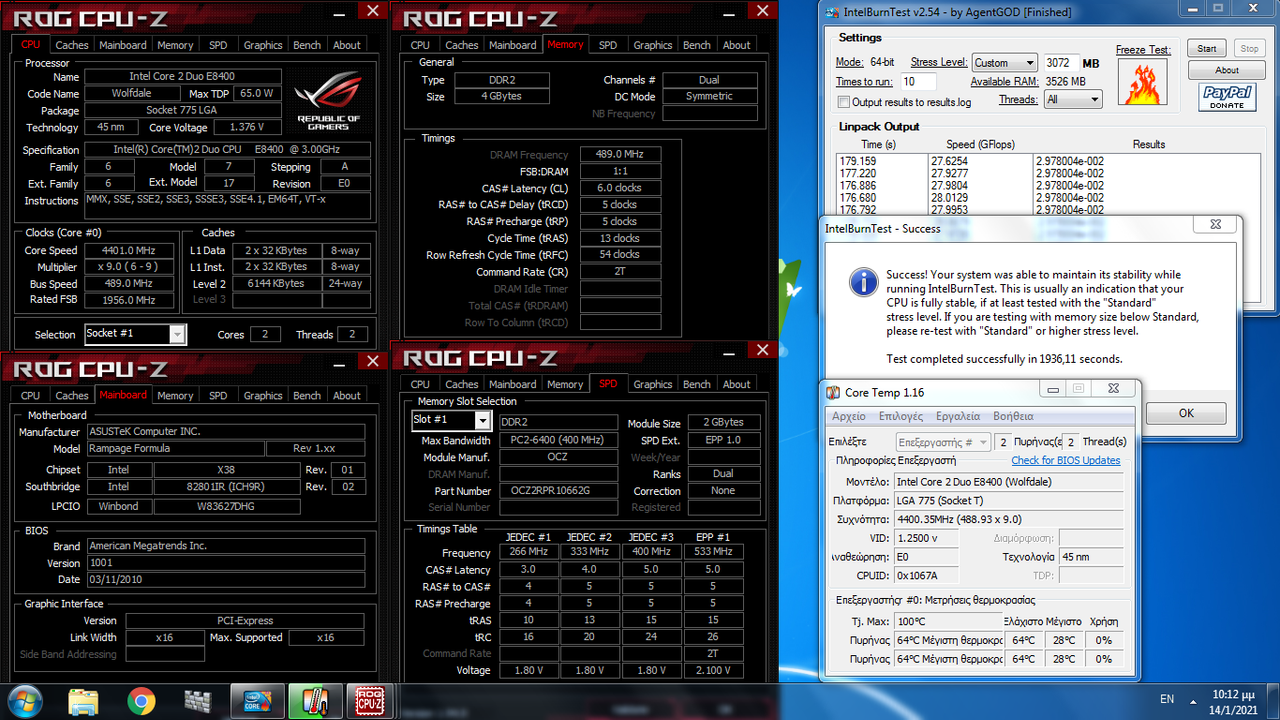The height and width of the screenshot is (720, 1280).
Task: Open the Εργαλεία menu in Core Temp
Action: pos(958,416)
